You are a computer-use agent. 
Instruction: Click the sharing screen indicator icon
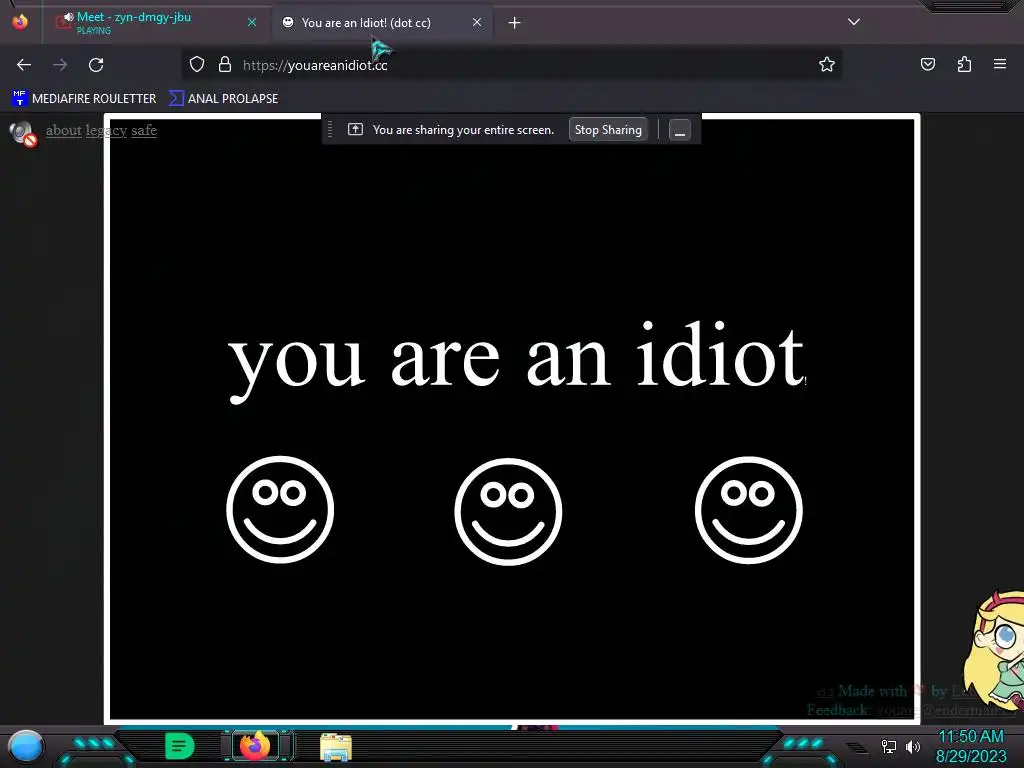[x=355, y=129]
